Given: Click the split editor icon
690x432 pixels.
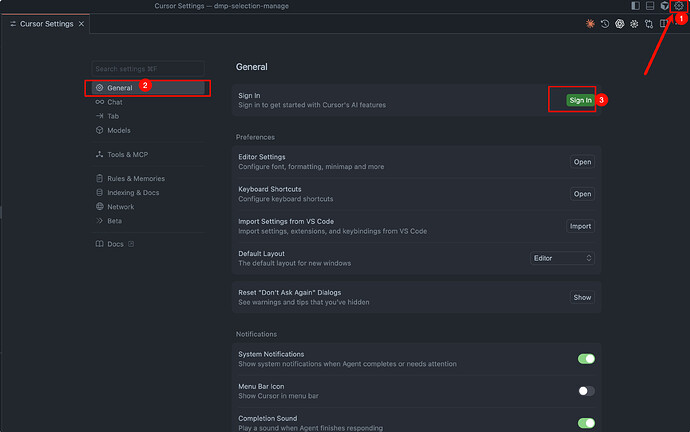Looking at the screenshot, I should (x=663, y=24).
